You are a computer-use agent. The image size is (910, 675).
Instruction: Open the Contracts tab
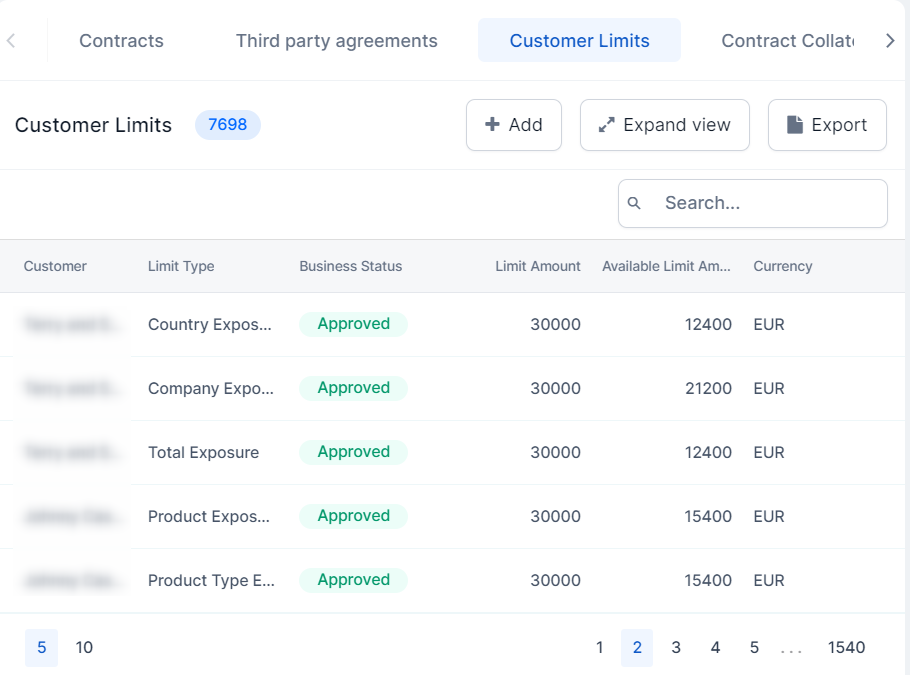click(x=121, y=41)
